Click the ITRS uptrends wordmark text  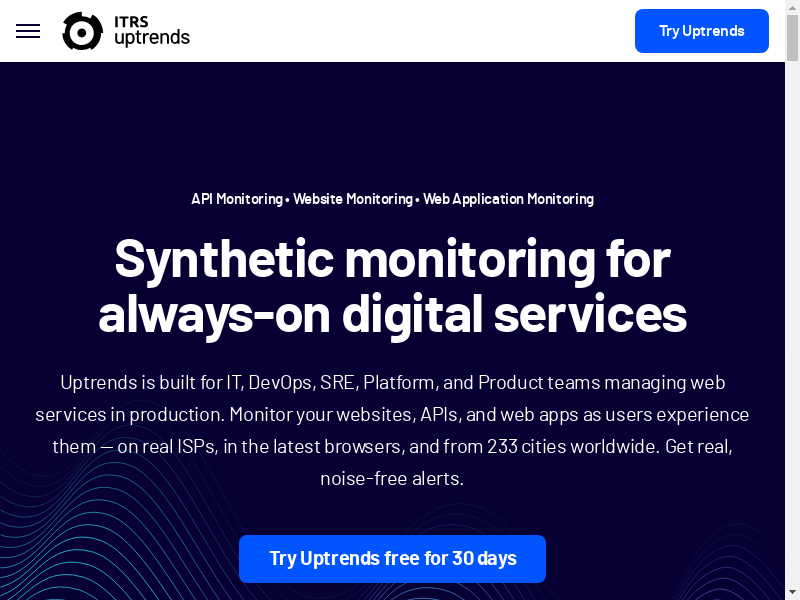pos(151,31)
